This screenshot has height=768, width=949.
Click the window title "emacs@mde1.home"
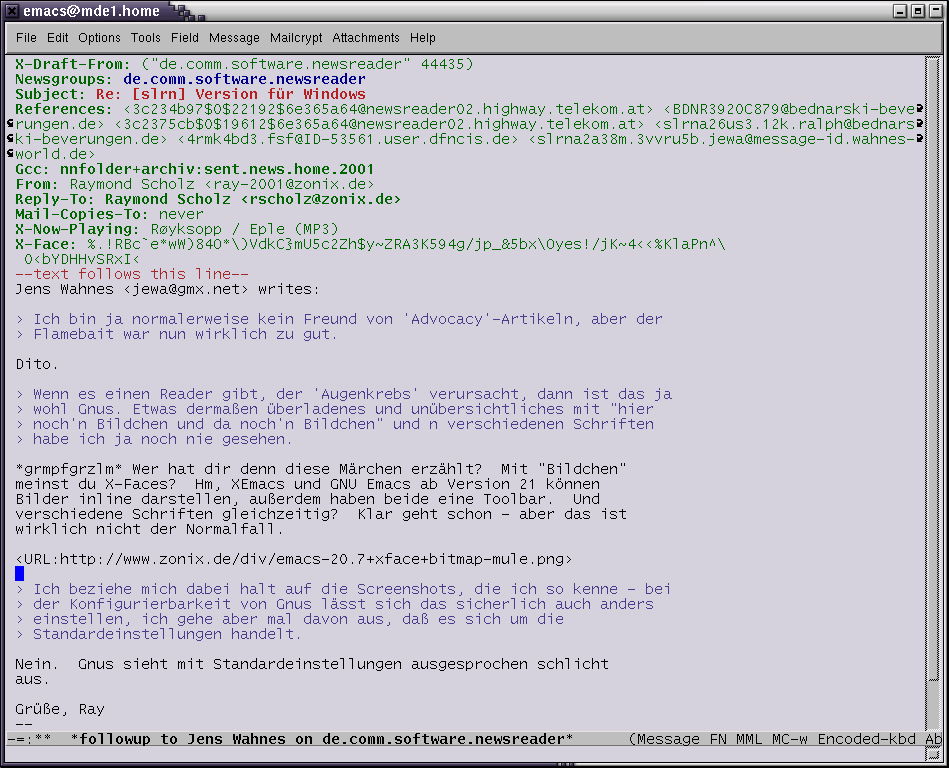pyautogui.click(x=91, y=11)
